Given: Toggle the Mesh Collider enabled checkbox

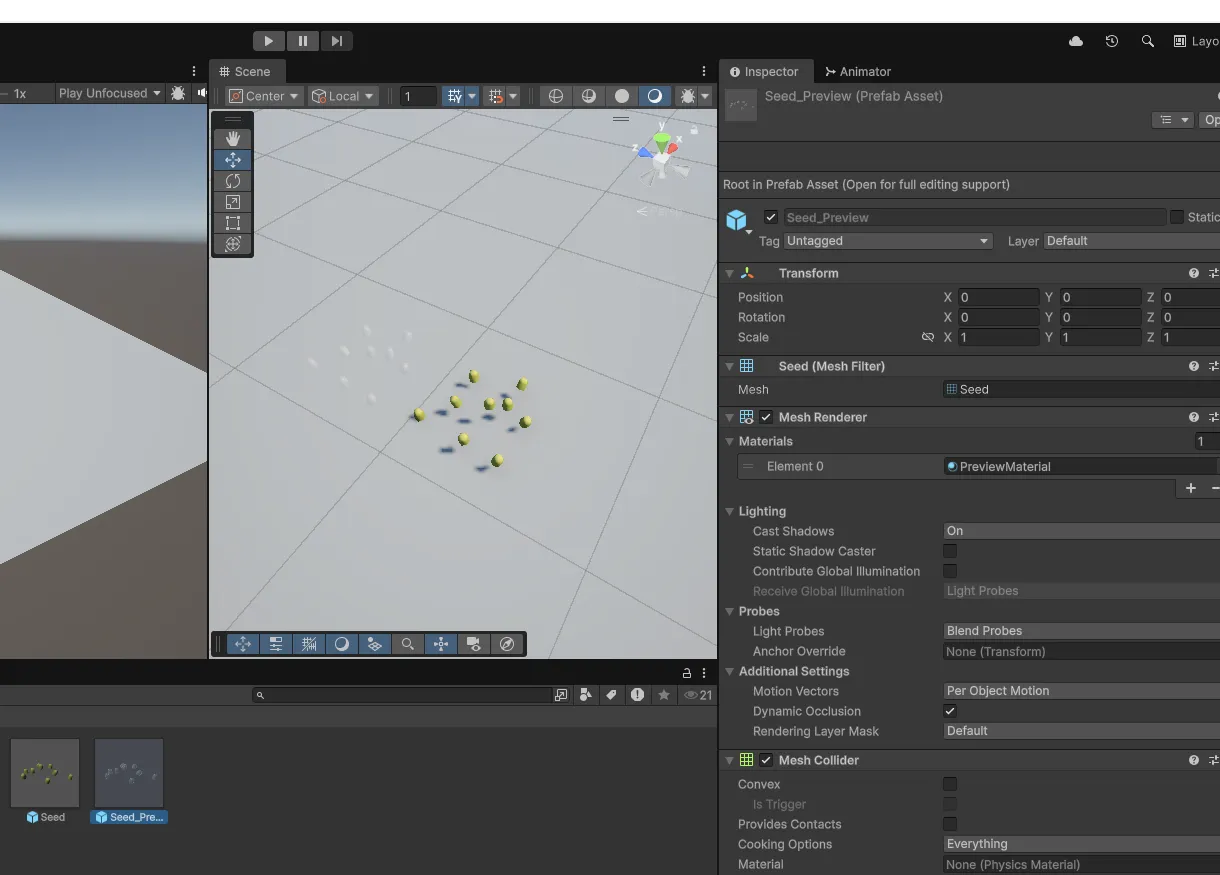Looking at the screenshot, I should pos(766,760).
